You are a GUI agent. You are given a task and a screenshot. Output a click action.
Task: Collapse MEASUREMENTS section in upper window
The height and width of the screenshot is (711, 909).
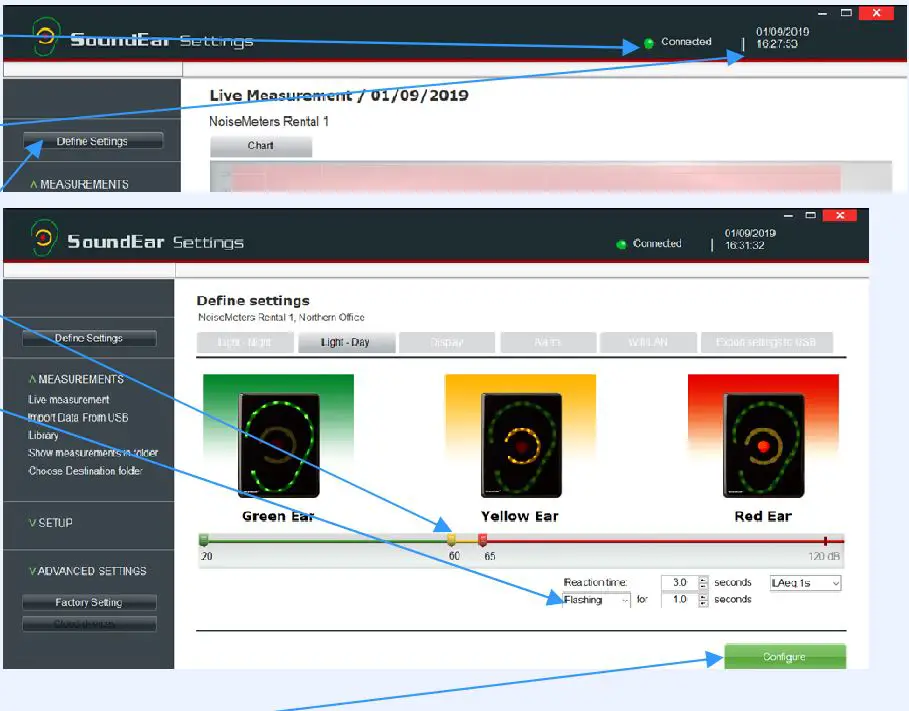pyautogui.click(x=79, y=184)
